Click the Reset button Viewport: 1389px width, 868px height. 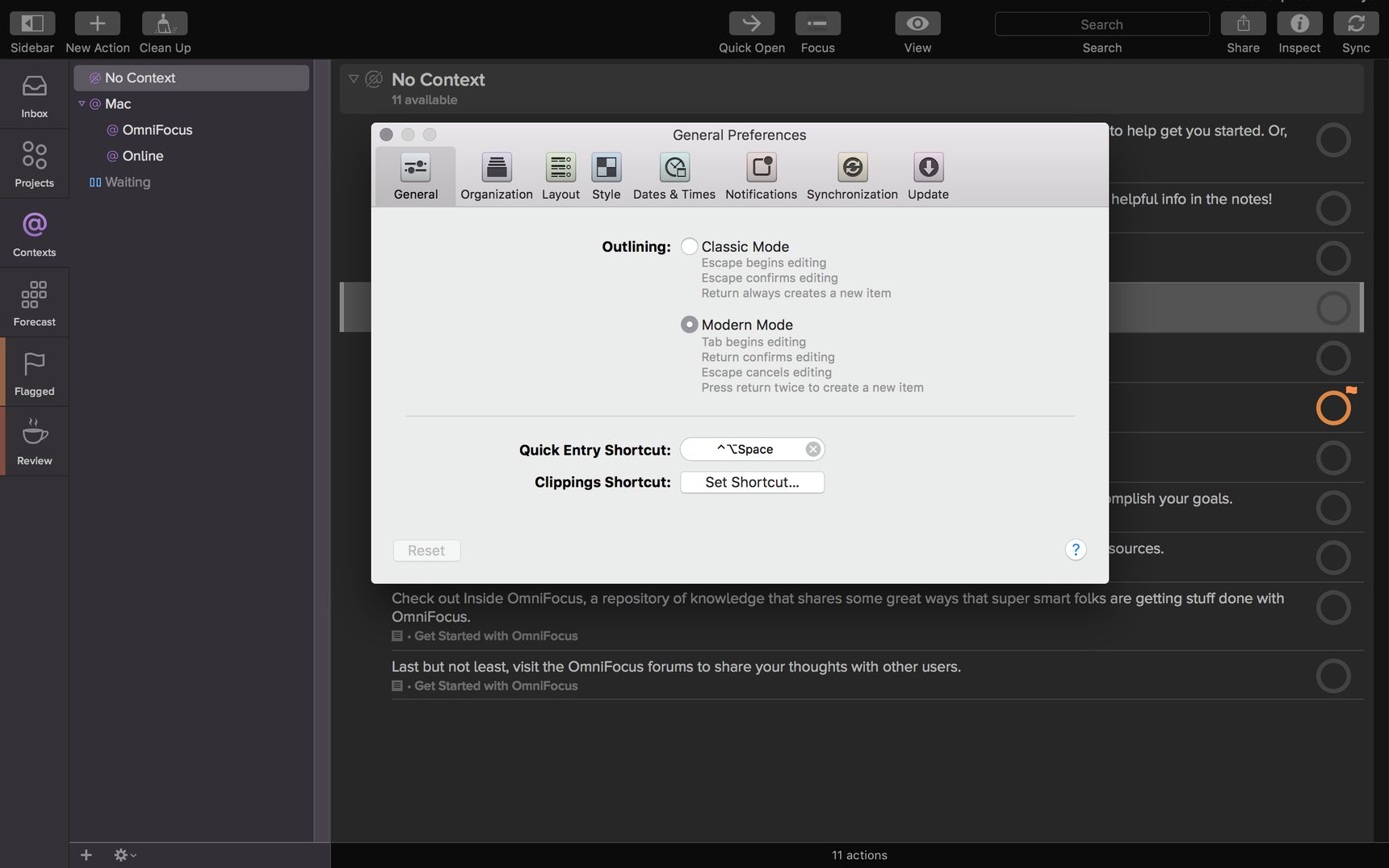tap(426, 551)
